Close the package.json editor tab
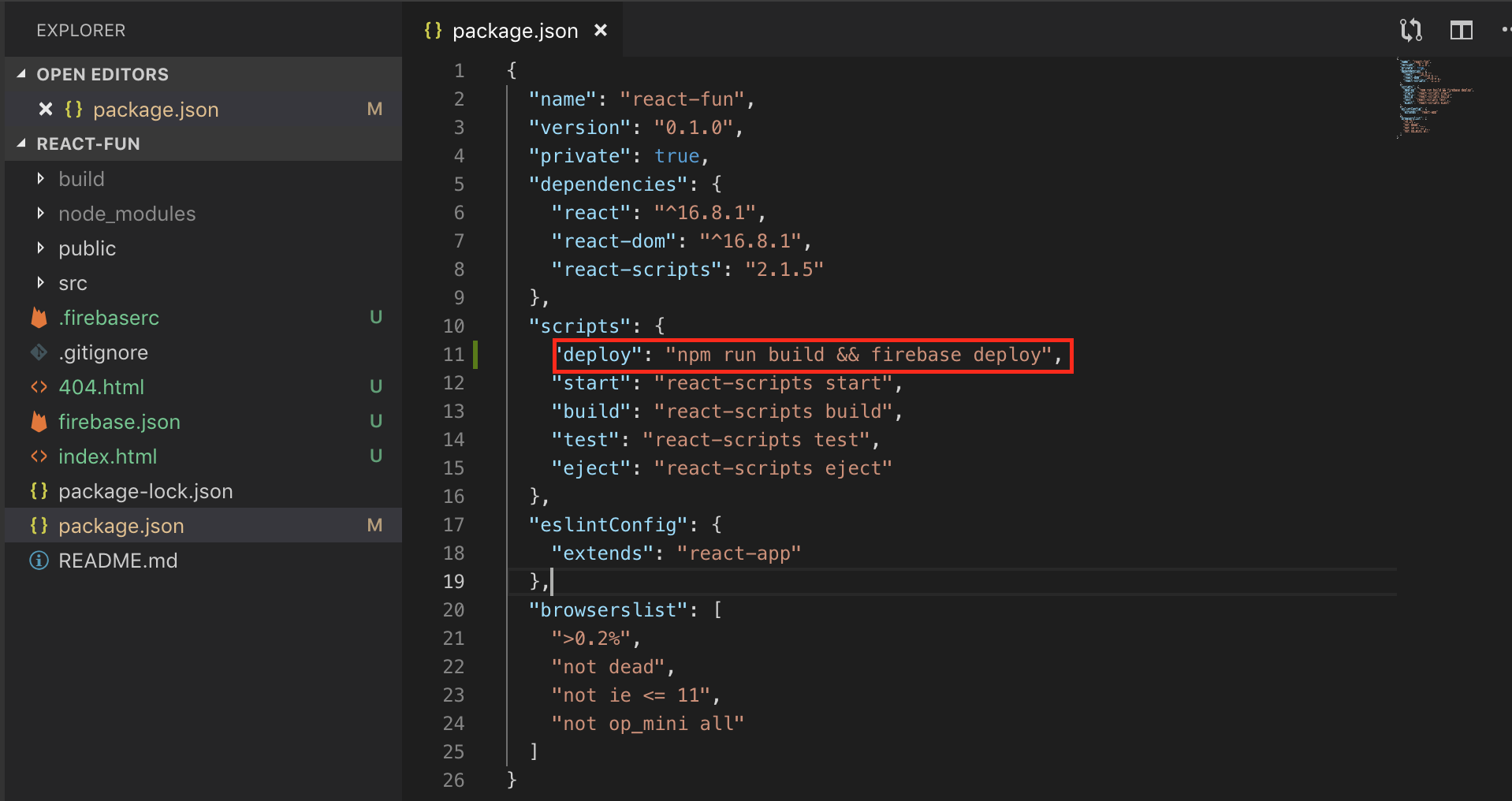Screen dimensions: 1512x801 [601, 31]
